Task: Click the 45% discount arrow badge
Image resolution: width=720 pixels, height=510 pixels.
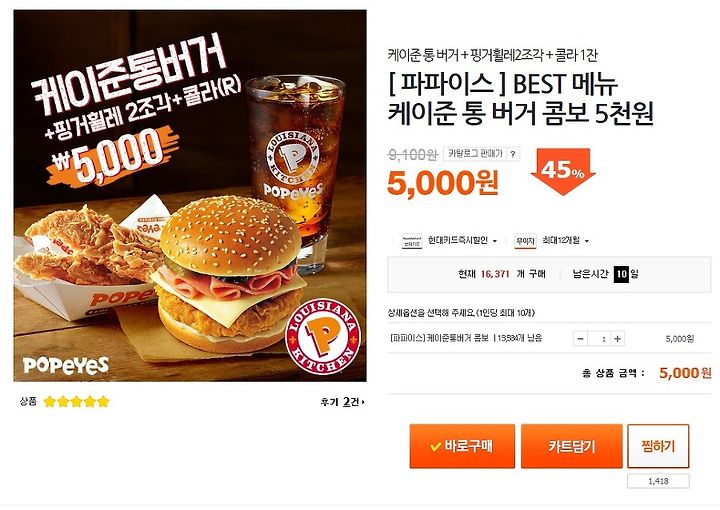Action: click(x=563, y=172)
